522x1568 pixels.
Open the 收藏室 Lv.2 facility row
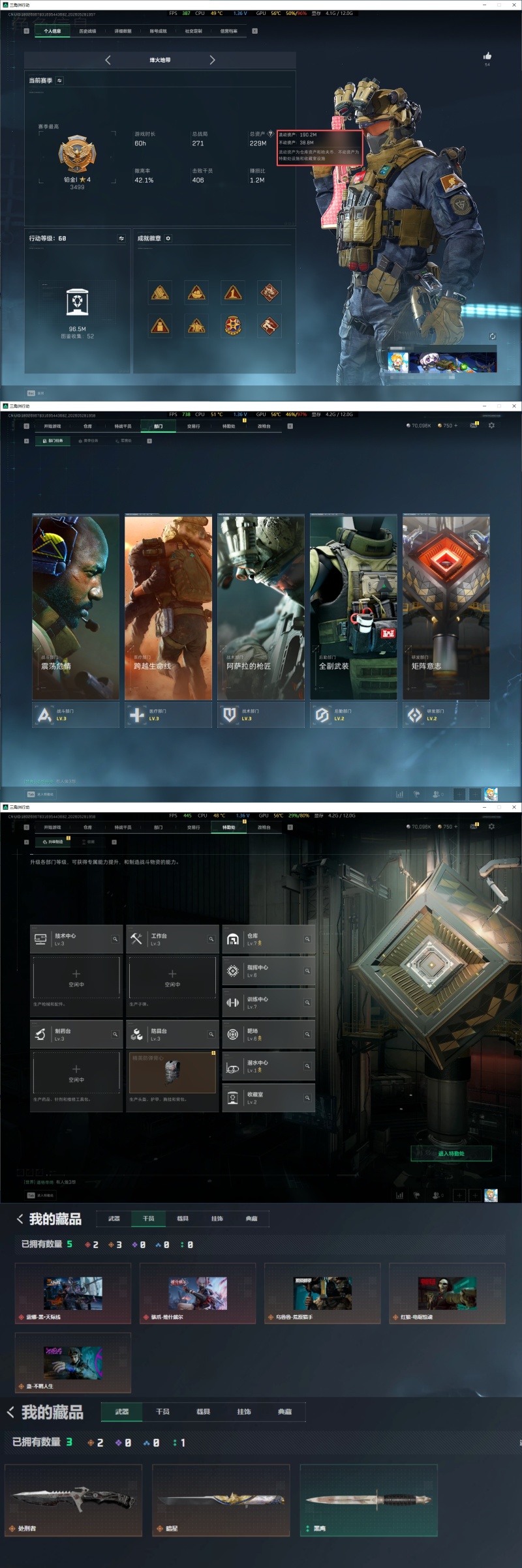269,1098
